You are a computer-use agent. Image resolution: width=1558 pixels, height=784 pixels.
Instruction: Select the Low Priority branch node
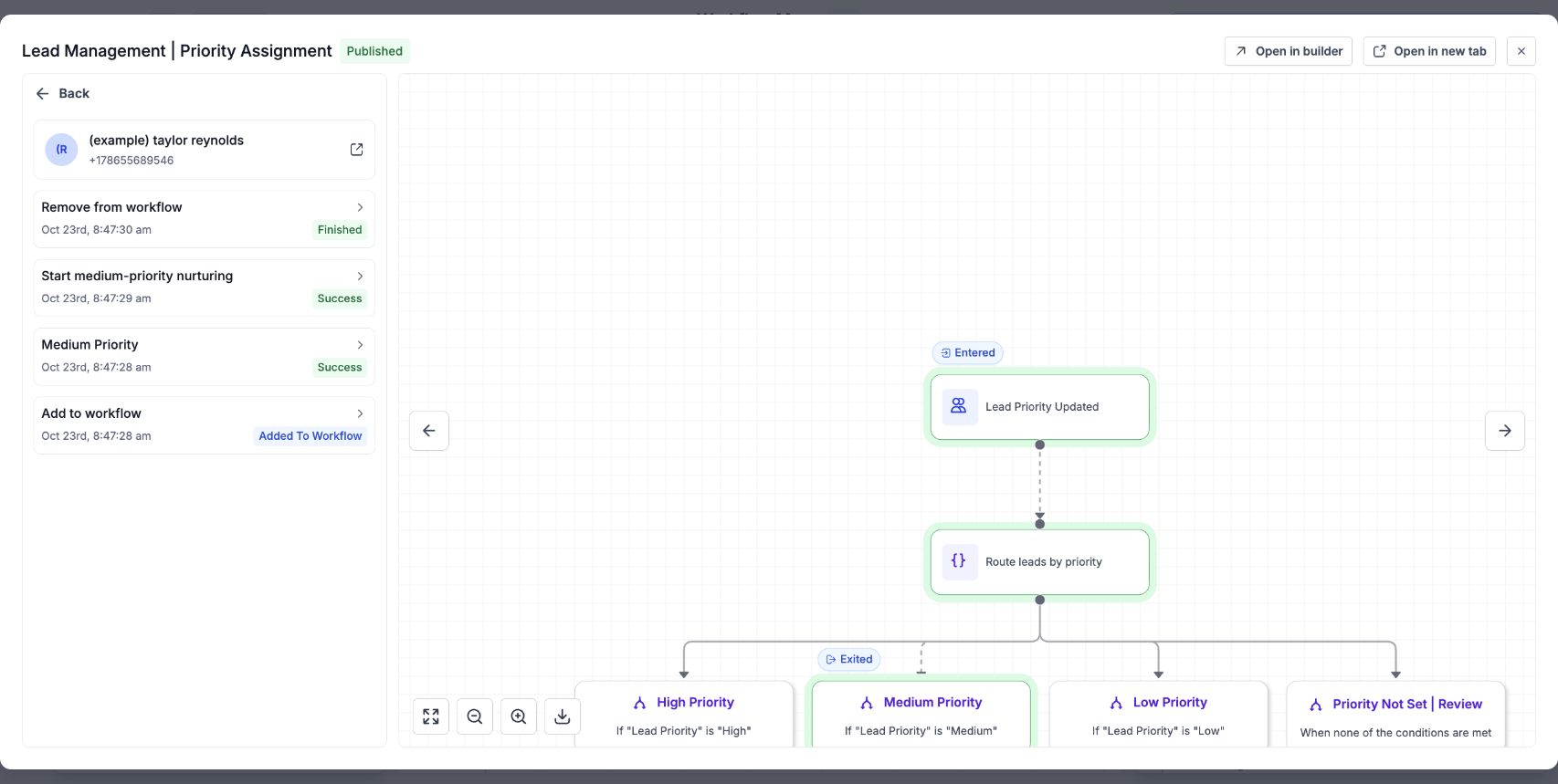[1159, 715]
